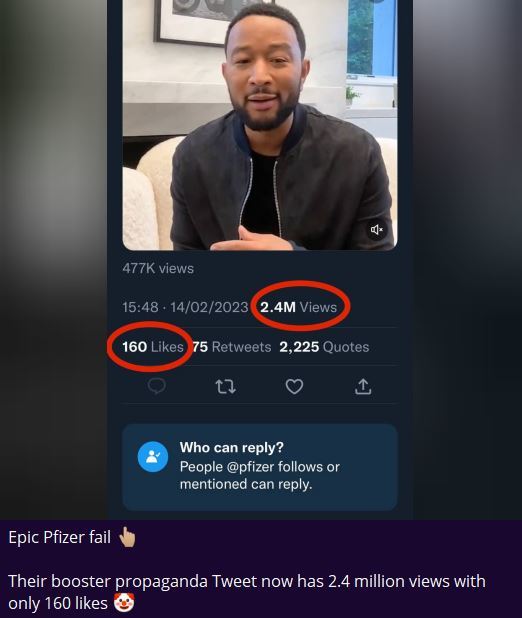View the 2,225 Quotes list

324,347
